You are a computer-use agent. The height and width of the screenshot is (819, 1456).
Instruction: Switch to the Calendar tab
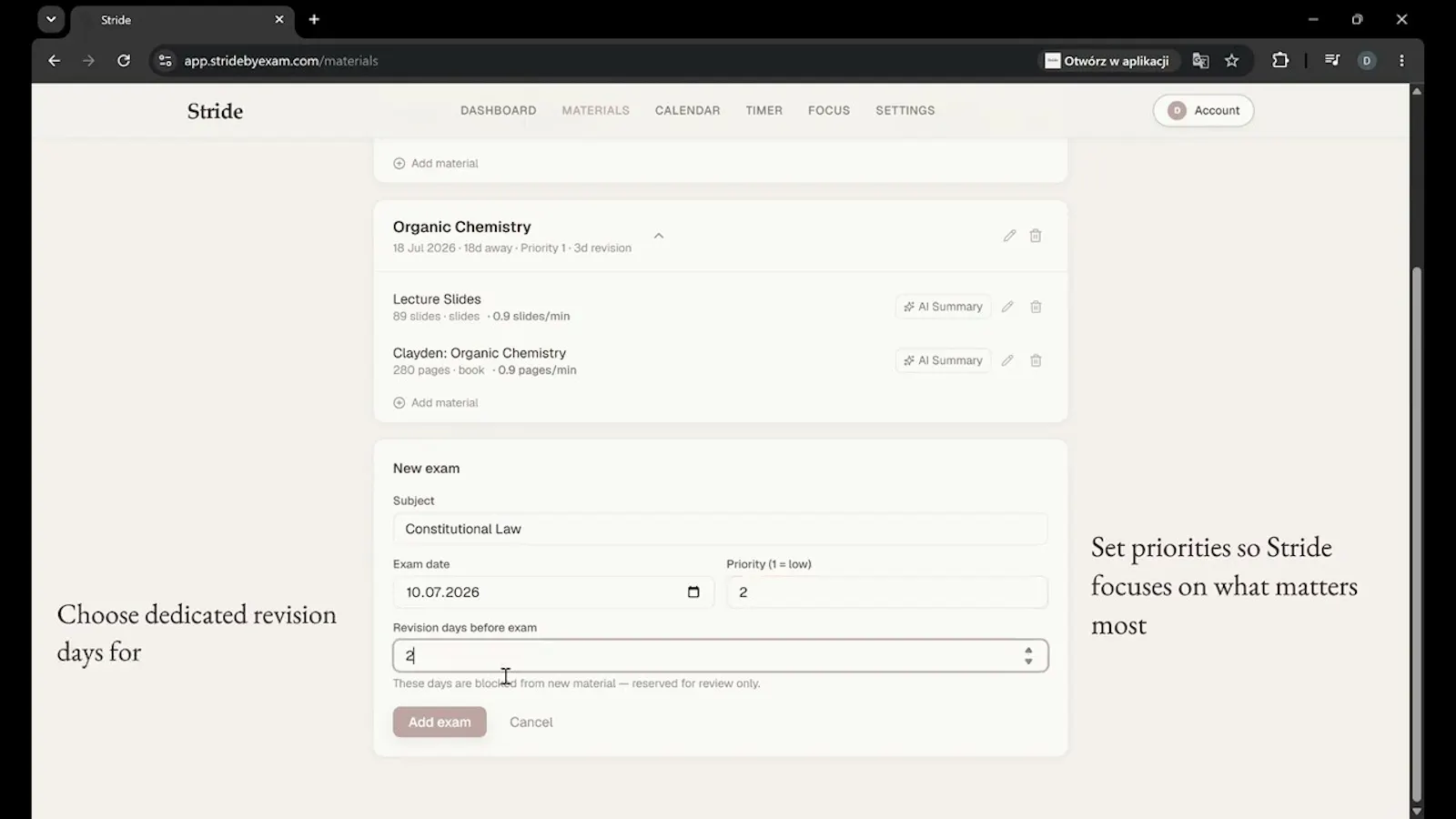click(x=687, y=110)
